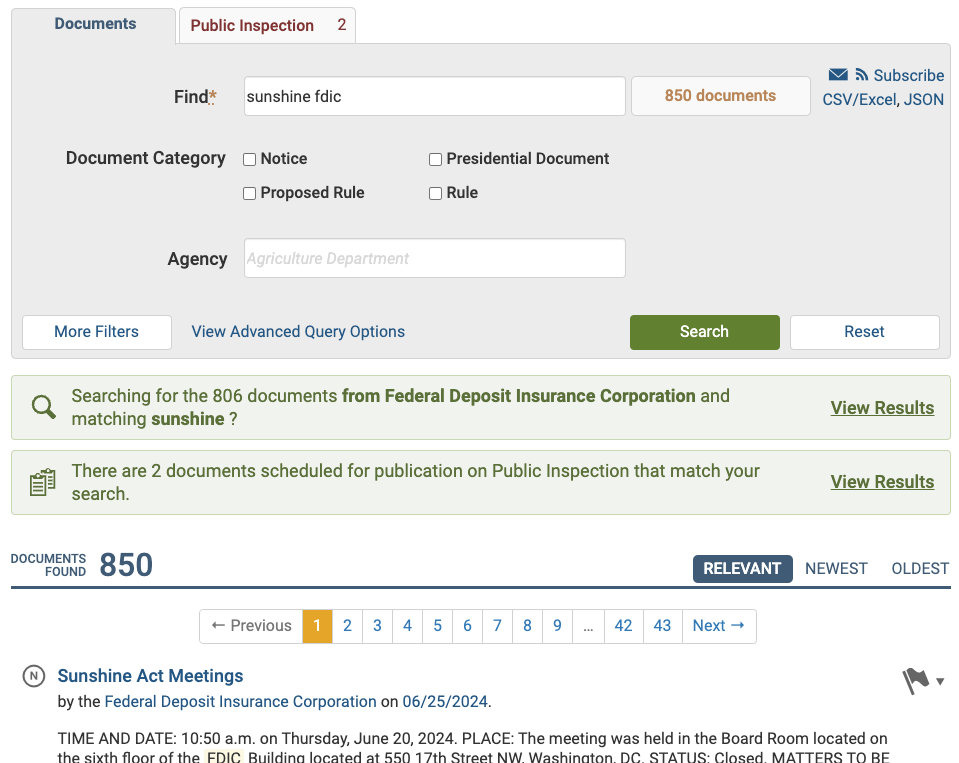Click the magnifier icon in the search suggestion banner
The width and height of the screenshot is (959, 763).
point(43,407)
